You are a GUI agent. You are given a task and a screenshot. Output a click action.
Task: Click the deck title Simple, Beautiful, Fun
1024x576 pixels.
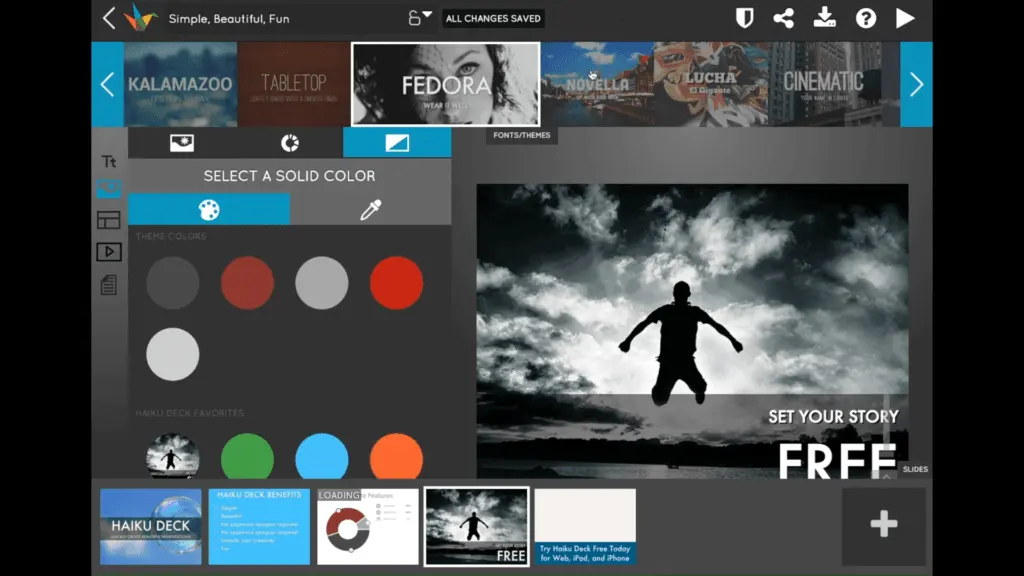[x=229, y=18]
